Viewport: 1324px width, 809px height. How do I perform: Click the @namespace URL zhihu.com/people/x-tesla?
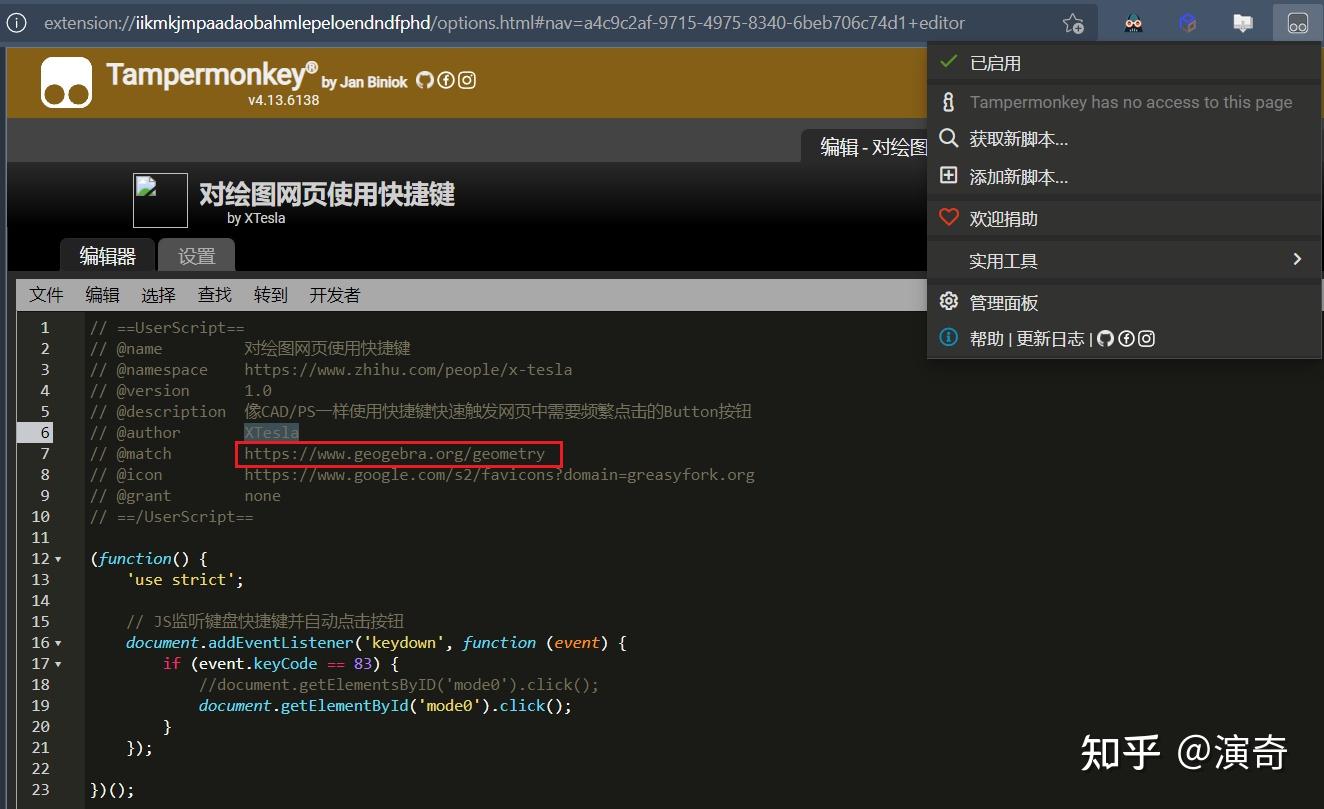point(408,370)
